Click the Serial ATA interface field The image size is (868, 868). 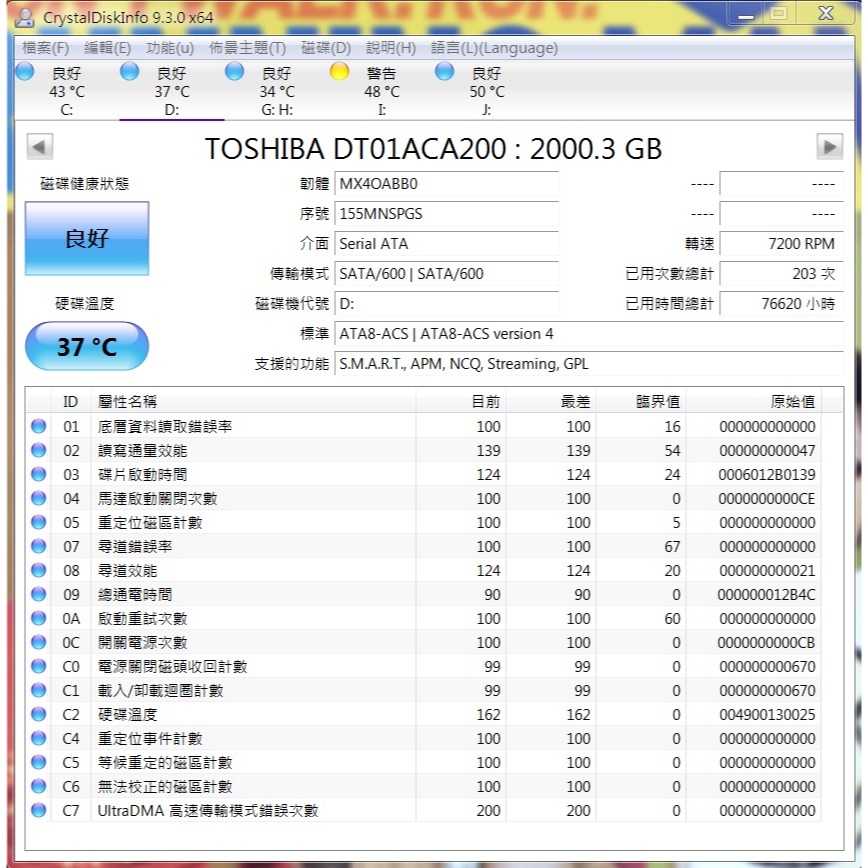446,244
